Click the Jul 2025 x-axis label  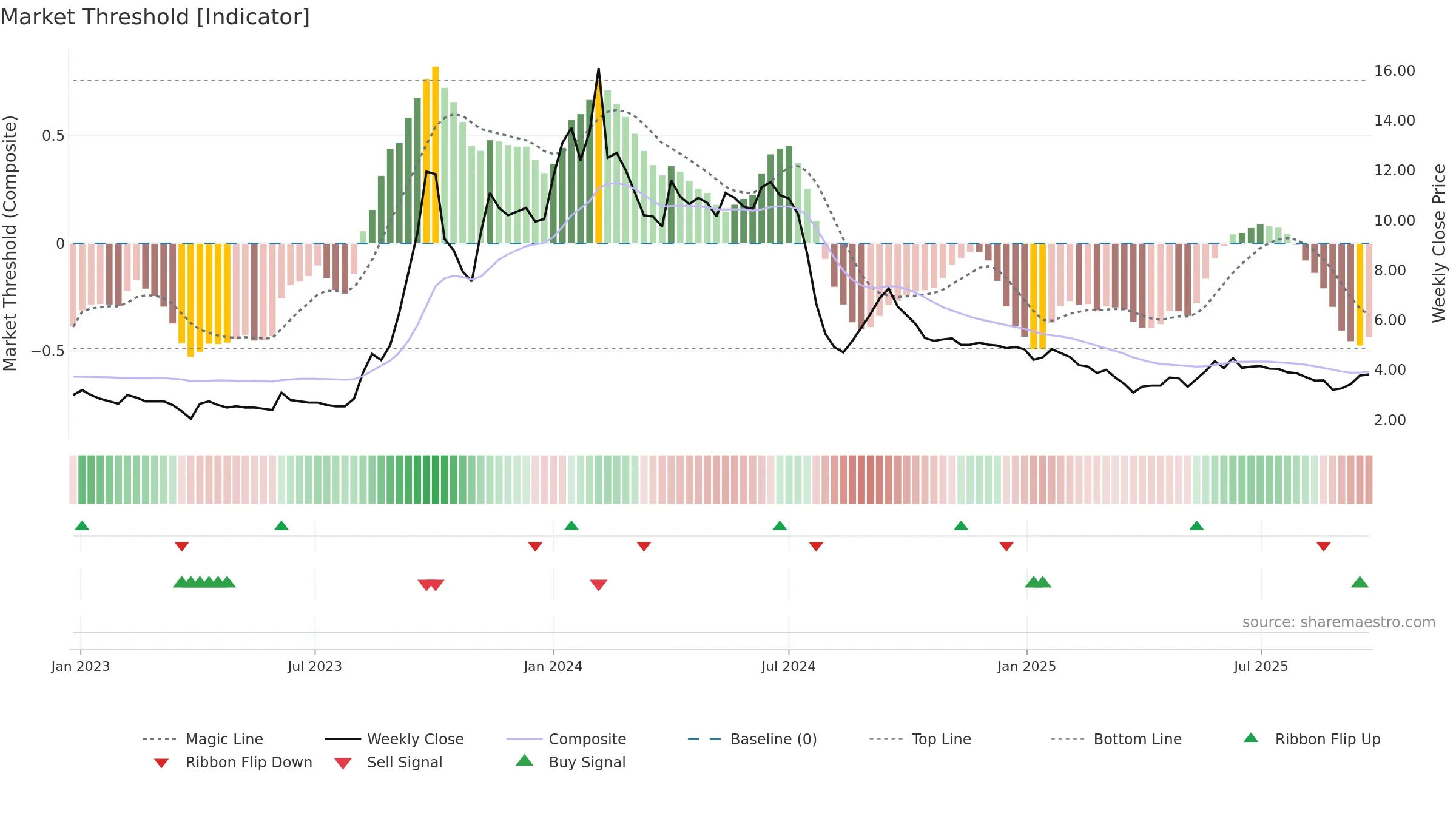coord(1261,667)
